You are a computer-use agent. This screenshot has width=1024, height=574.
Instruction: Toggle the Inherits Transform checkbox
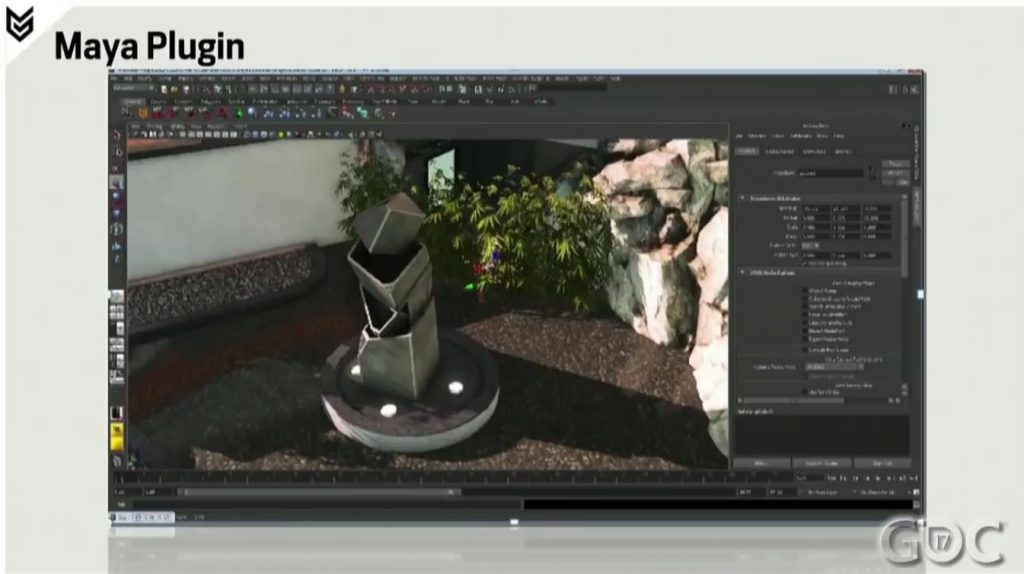(805, 263)
